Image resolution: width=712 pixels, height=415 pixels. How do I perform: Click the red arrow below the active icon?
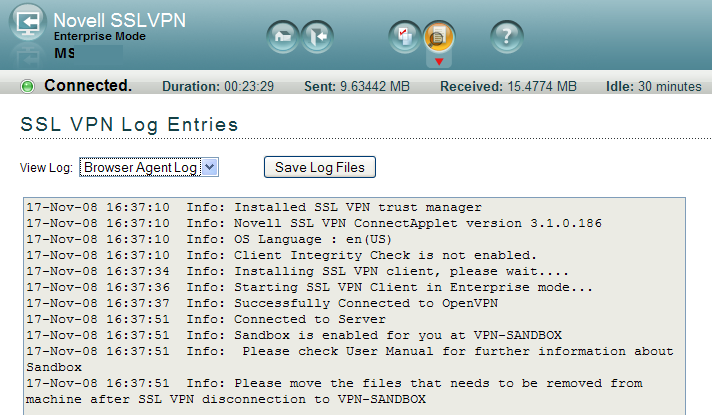coord(439,61)
